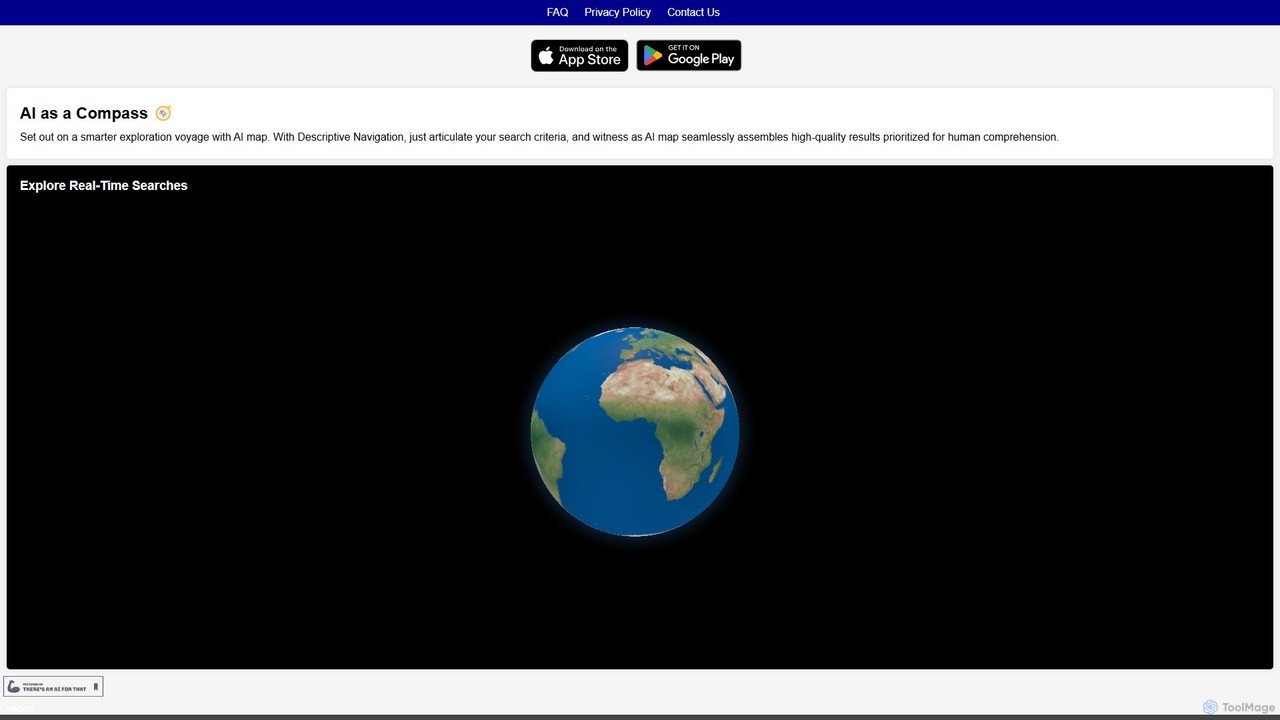1280x720 pixels.
Task: Click the rotating Earth globe
Action: [x=635, y=431]
